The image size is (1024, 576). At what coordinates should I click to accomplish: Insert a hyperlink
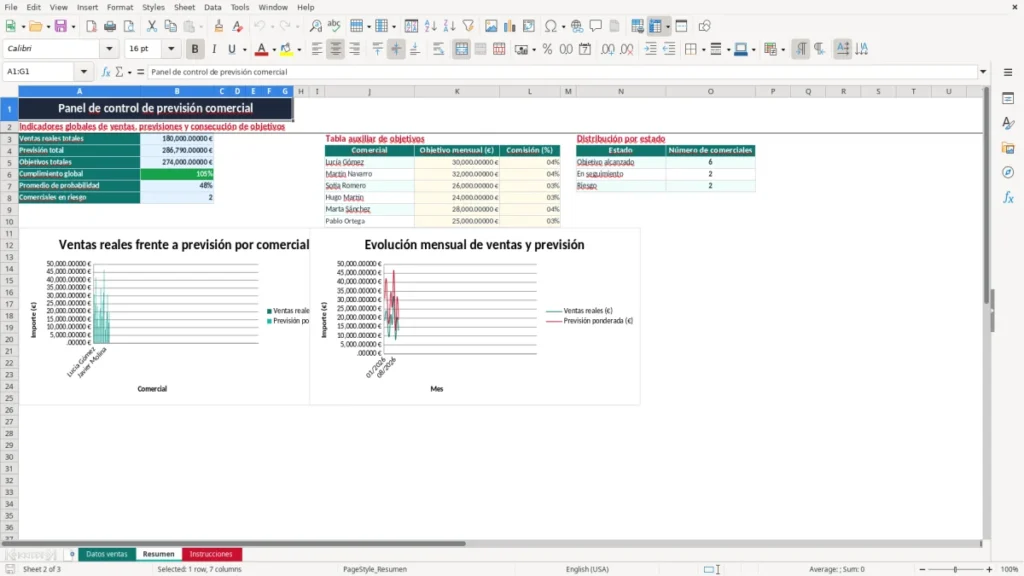tap(577, 26)
